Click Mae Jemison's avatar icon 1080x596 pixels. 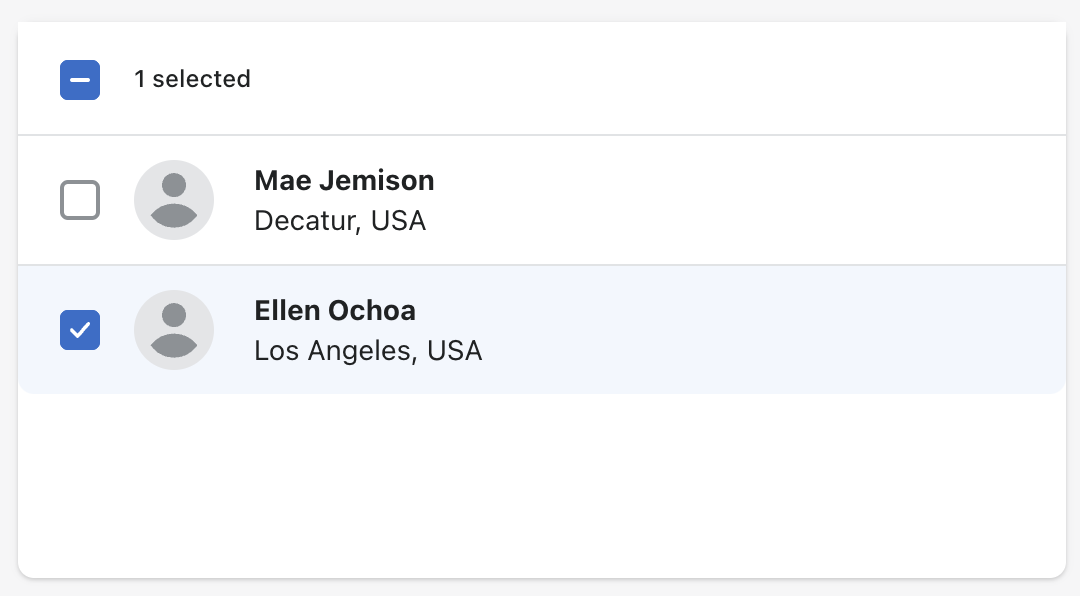(x=174, y=200)
